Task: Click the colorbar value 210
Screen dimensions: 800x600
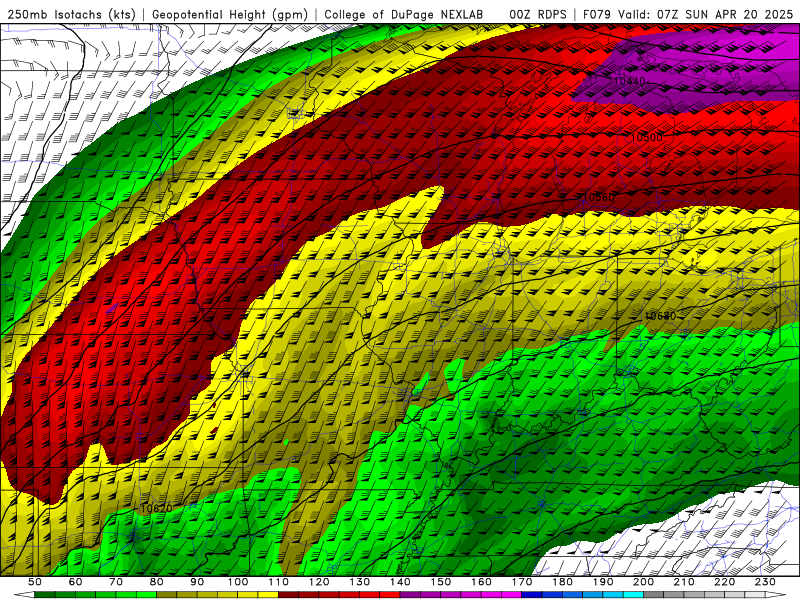Action: coord(684,582)
